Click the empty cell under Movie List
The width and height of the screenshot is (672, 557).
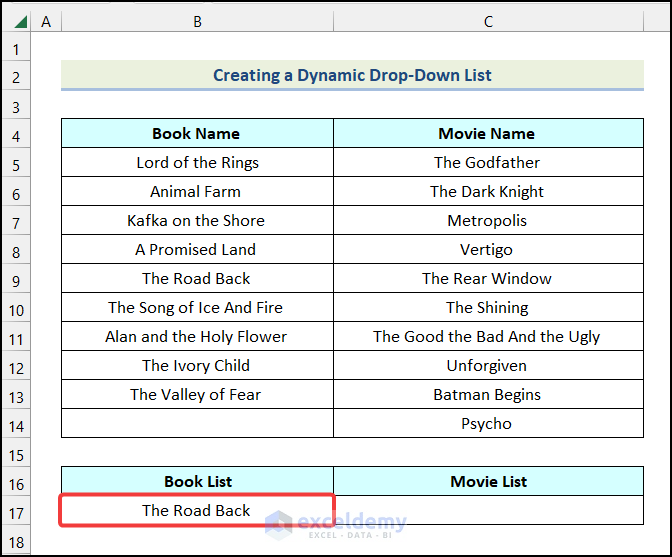488,511
